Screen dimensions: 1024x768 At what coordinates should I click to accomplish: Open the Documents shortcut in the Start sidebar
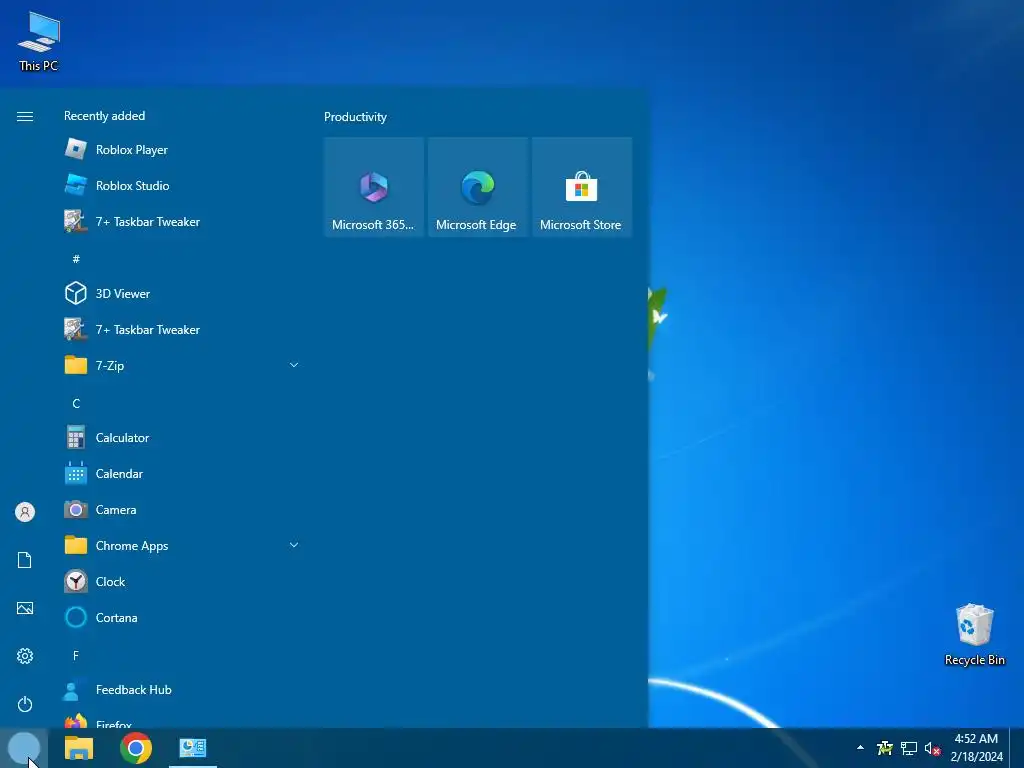(x=25, y=560)
